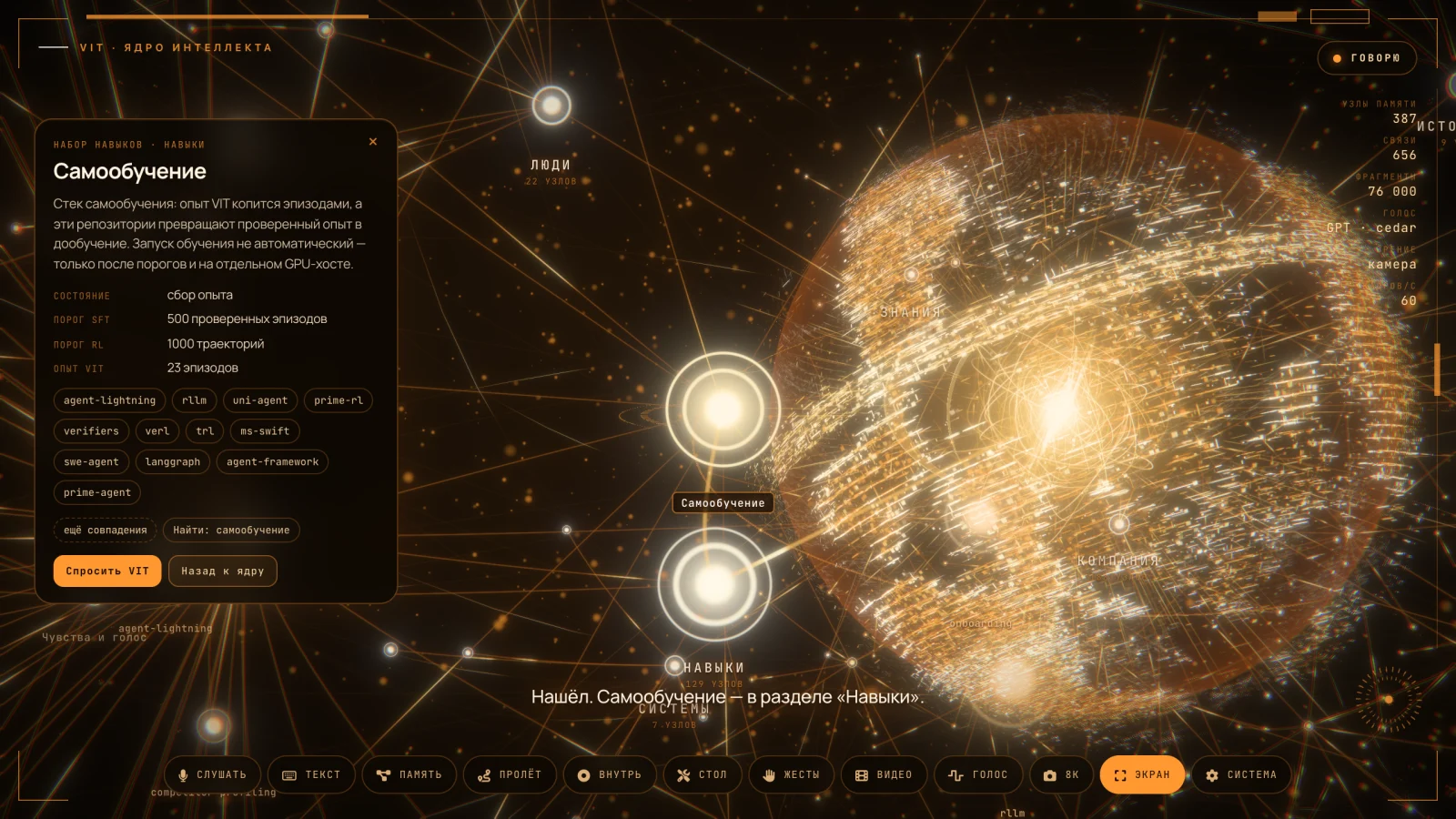Select the ms-swift tag
Viewport: 1456px width, 819px height.
pyautogui.click(x=265, y=431)
